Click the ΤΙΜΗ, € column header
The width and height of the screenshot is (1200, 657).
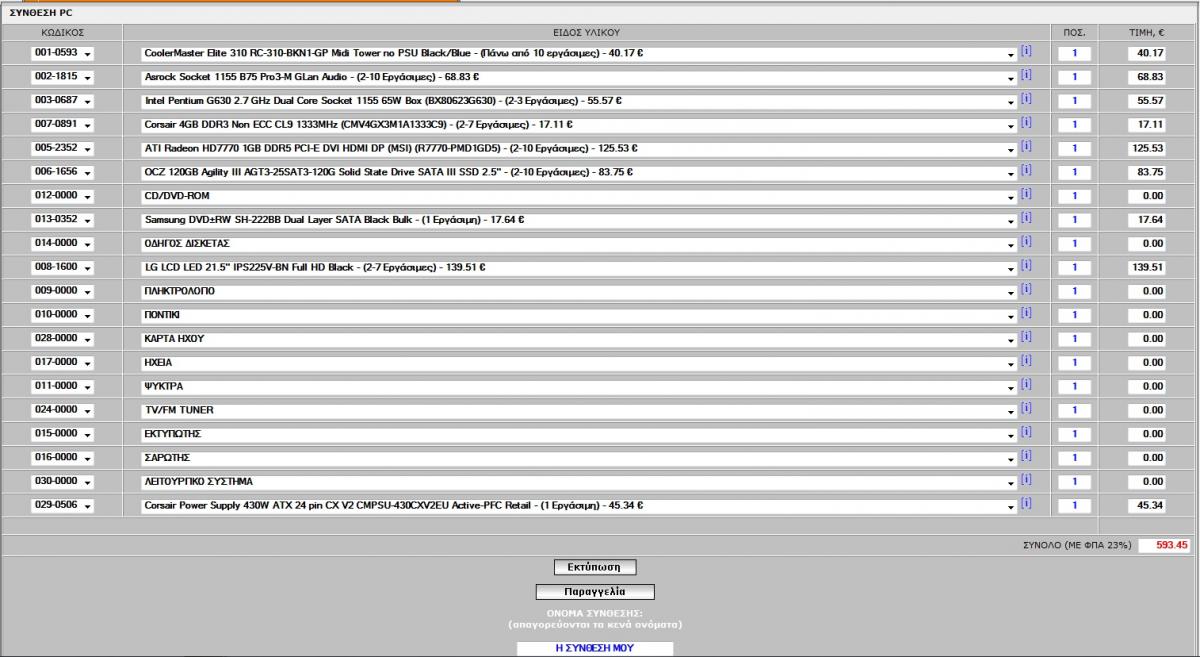click(x=1147, y=33)
